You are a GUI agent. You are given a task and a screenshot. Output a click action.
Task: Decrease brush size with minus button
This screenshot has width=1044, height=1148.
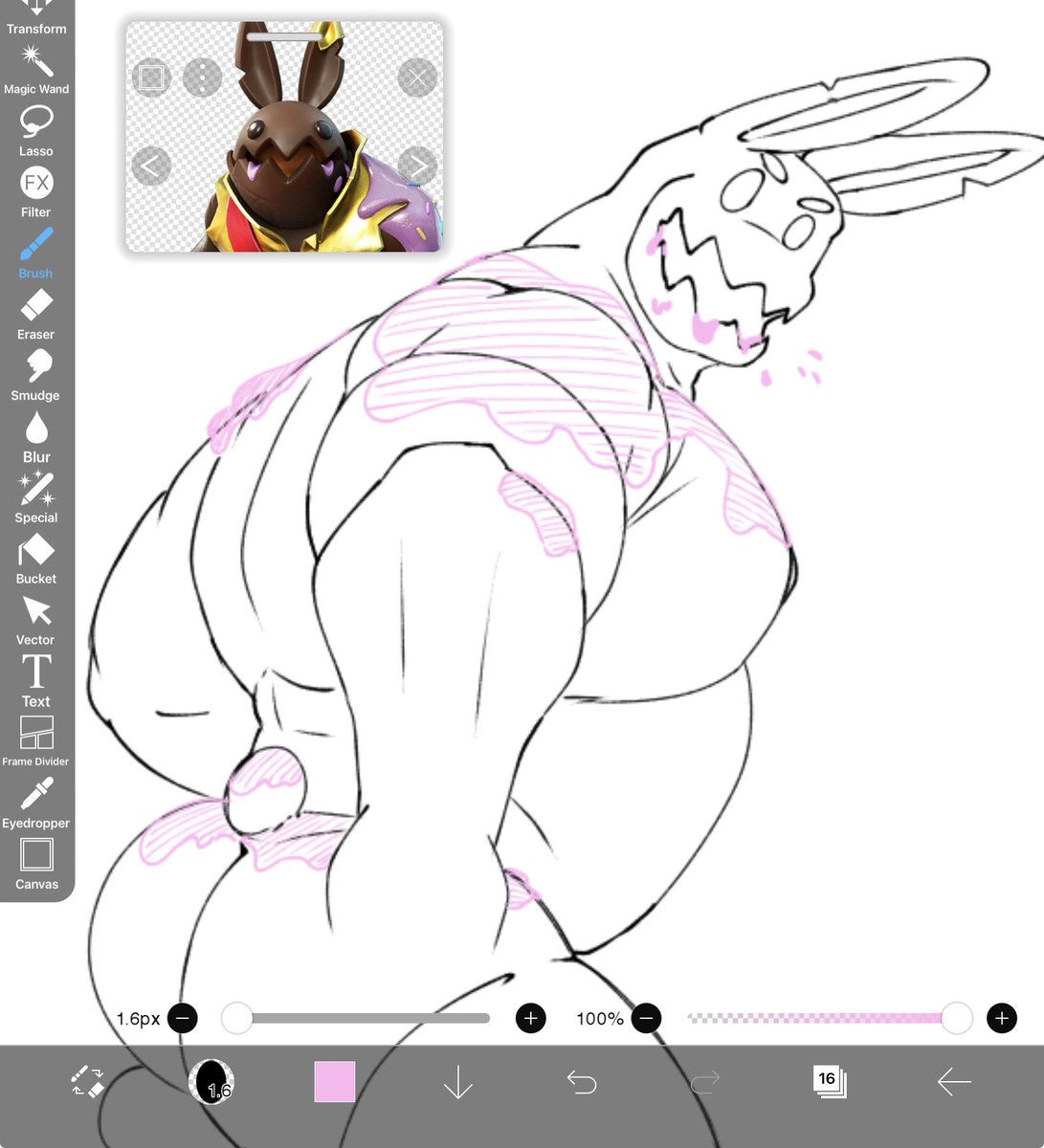[x=183, y=1018]
